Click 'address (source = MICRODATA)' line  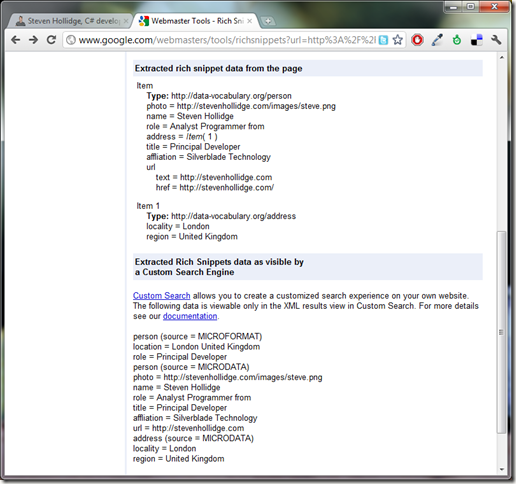[x=193, y=438]
